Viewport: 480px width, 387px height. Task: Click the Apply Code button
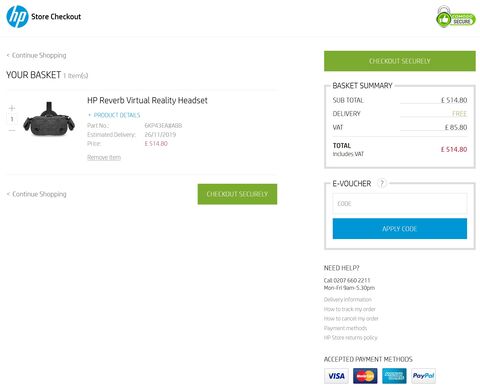coord(400,229)
